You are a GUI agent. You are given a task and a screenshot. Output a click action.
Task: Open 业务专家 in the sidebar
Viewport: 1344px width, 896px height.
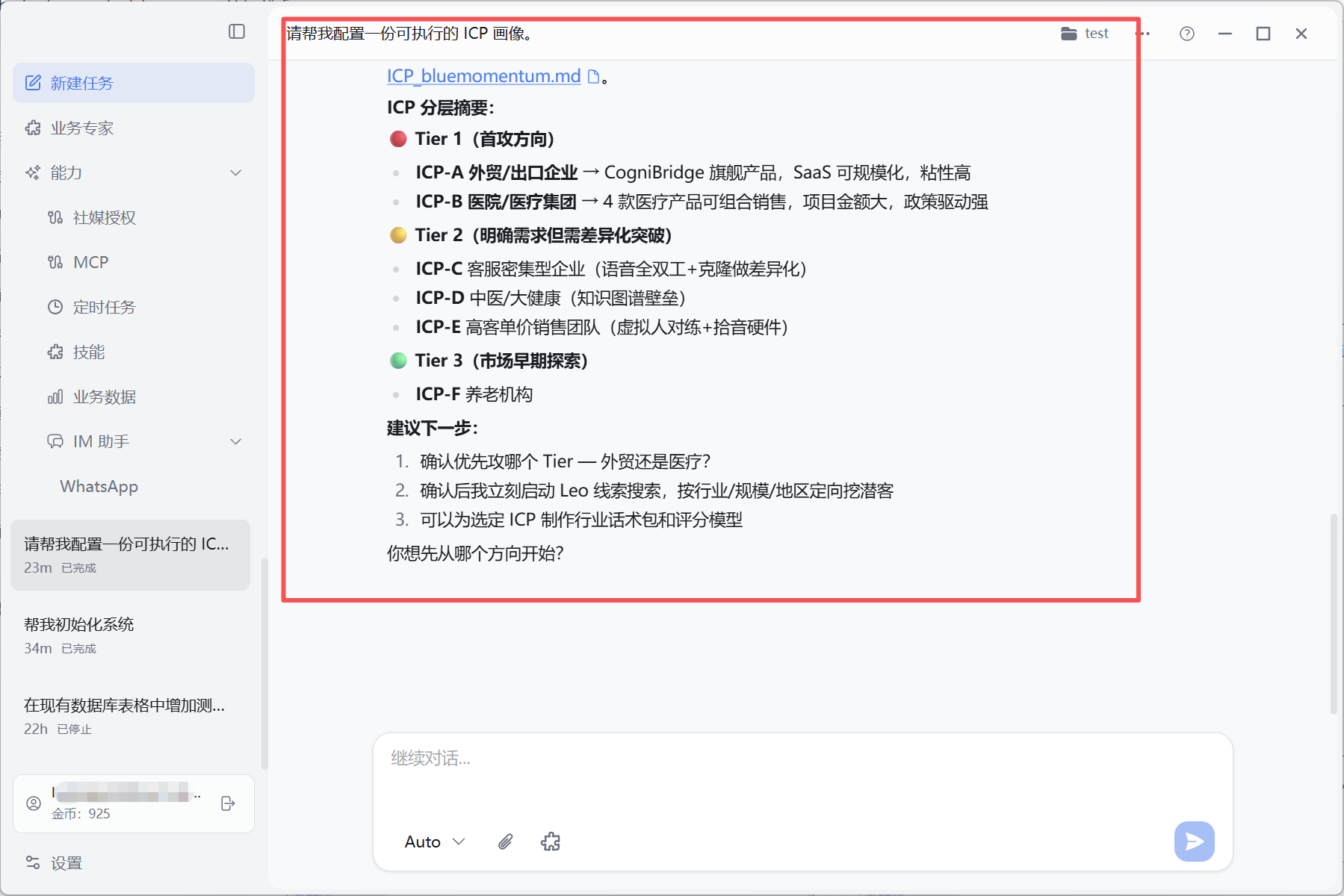tap(134, 128)
